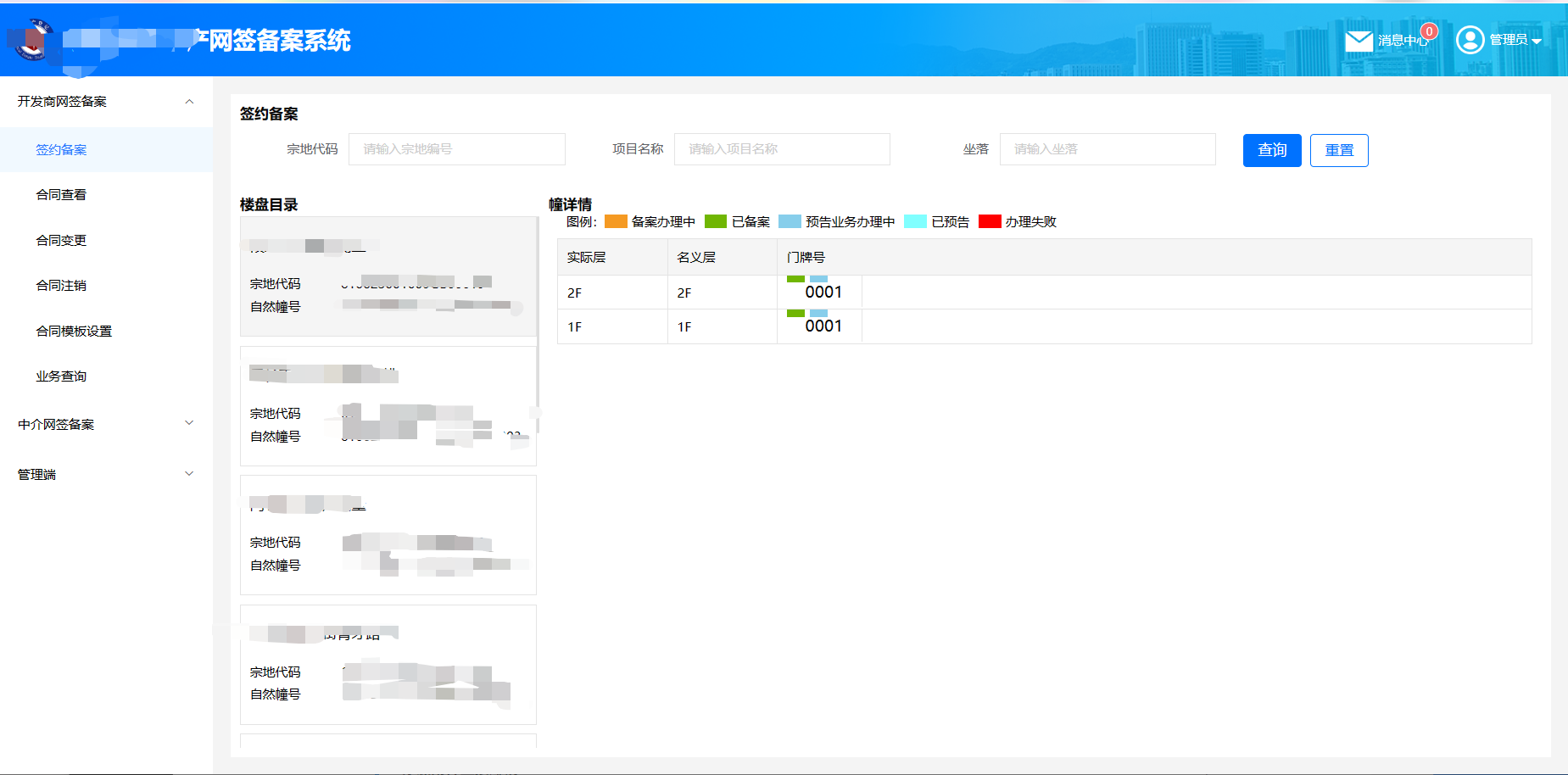The image size is (1568, 775).
Task: Select the third property card in 楼盘目录
Action: tap(388, 535)
